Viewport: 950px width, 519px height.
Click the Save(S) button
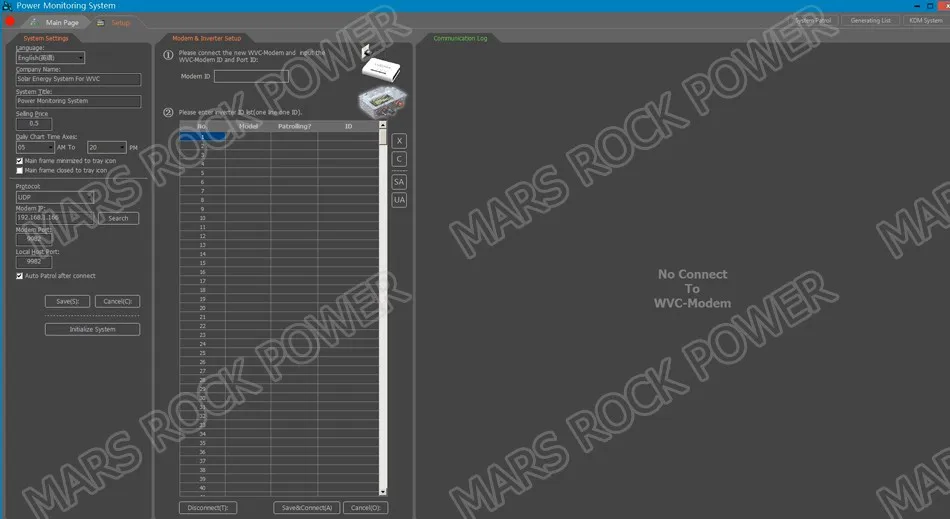[67, 301]
